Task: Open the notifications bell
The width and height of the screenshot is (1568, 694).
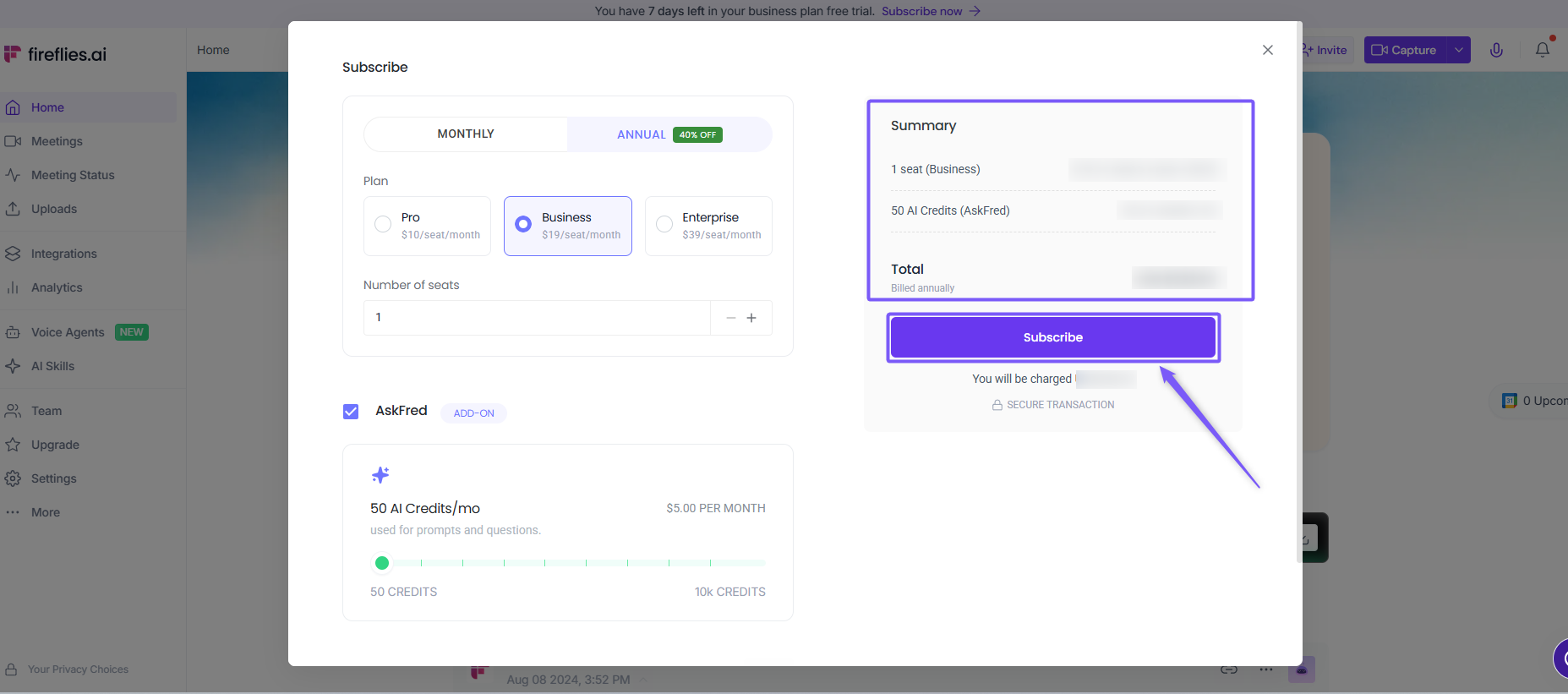Action: pyautogui.click(x=1543, y=50)
